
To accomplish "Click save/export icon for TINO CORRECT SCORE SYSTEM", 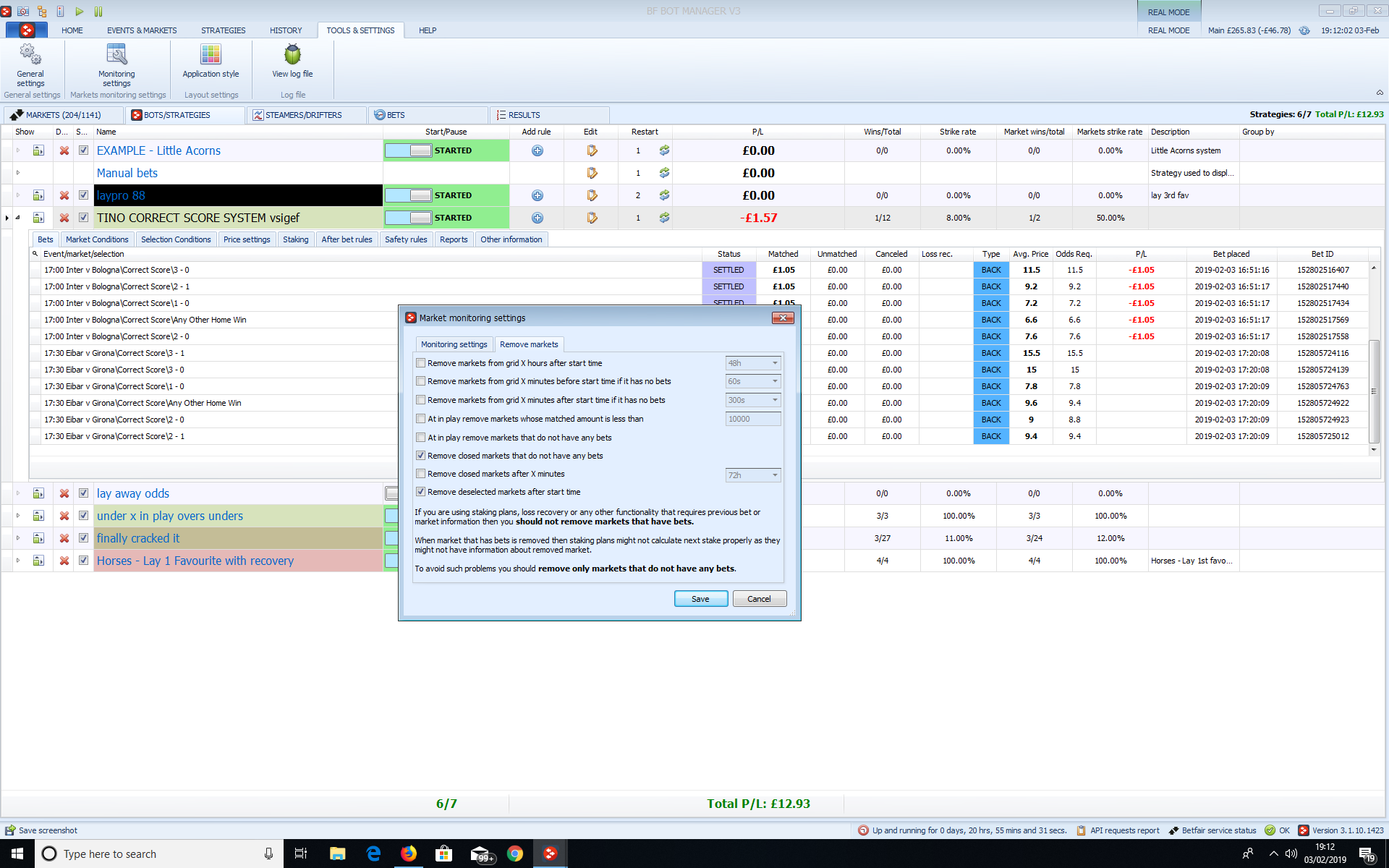I will pos(38,218).
